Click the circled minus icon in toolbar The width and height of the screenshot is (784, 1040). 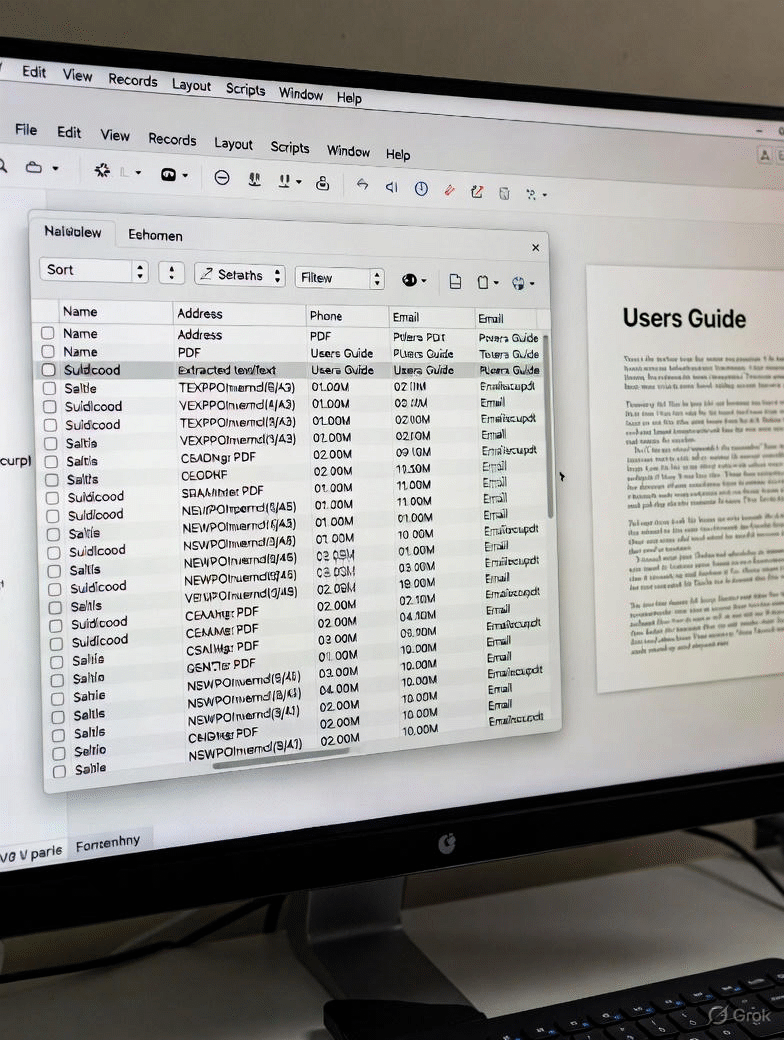tap(222, 178)
